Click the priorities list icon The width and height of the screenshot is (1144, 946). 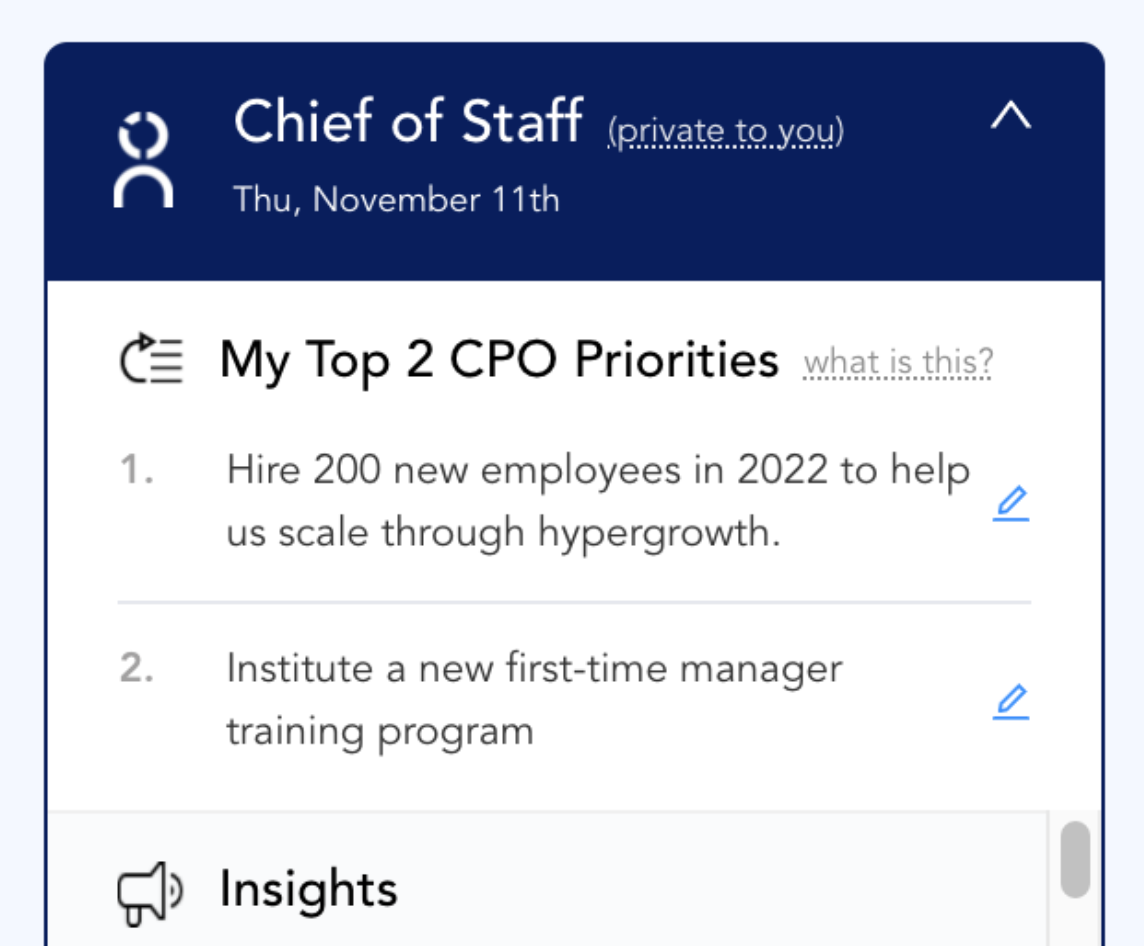151,360
